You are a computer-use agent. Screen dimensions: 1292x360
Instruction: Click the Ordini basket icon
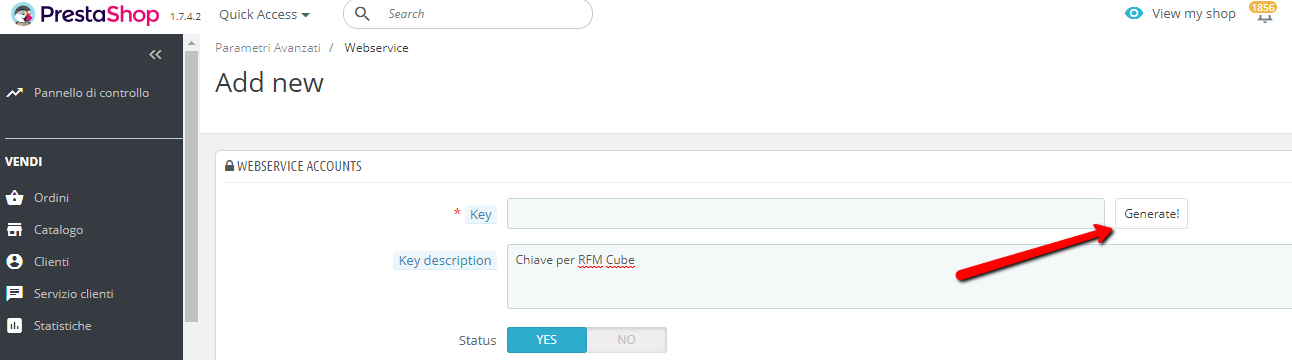pos(15,198)
